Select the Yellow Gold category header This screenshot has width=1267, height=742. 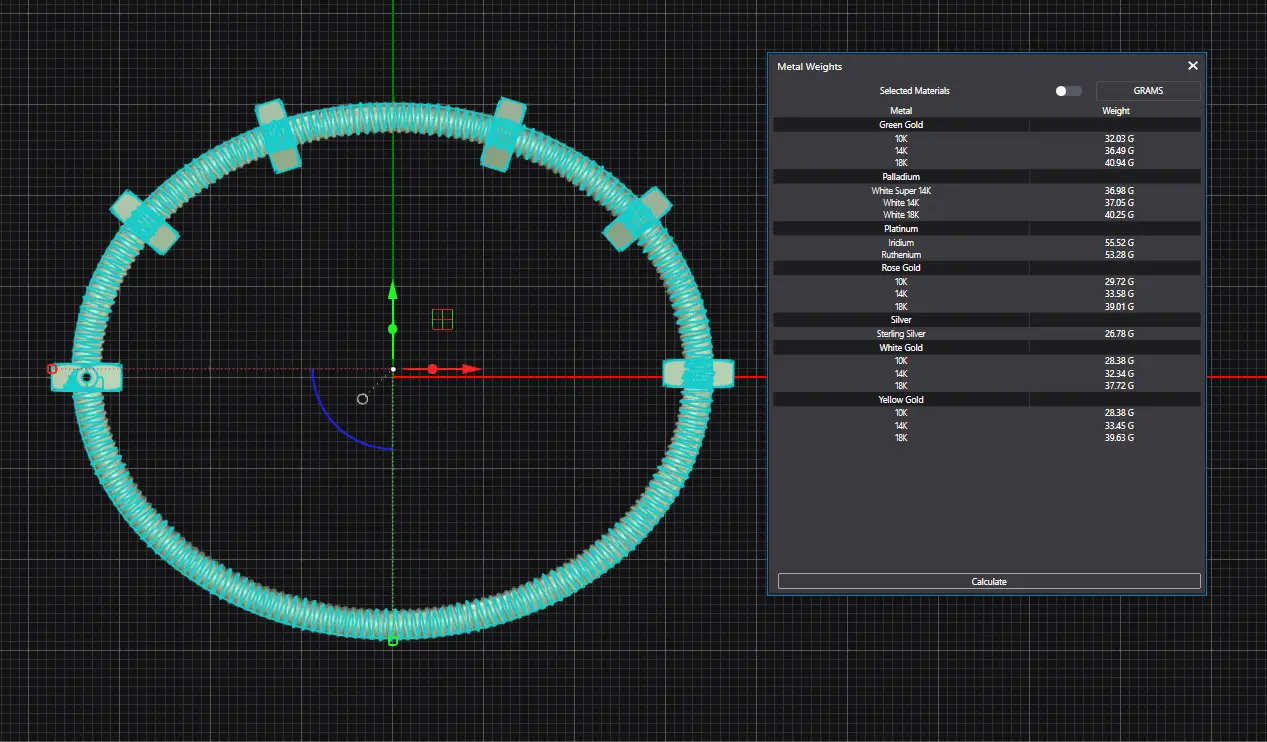click(901, 400)
